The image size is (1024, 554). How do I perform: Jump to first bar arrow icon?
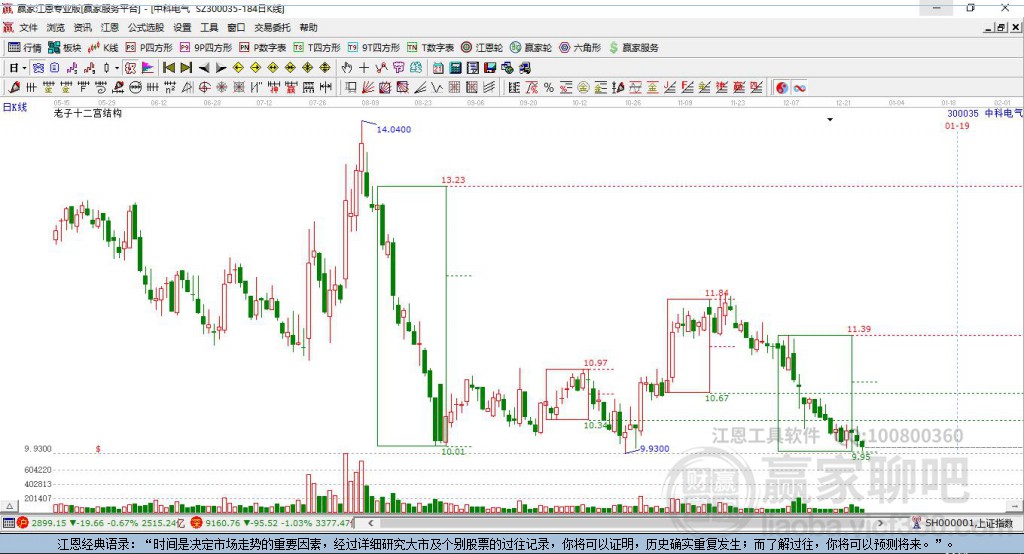pos(169,67)
